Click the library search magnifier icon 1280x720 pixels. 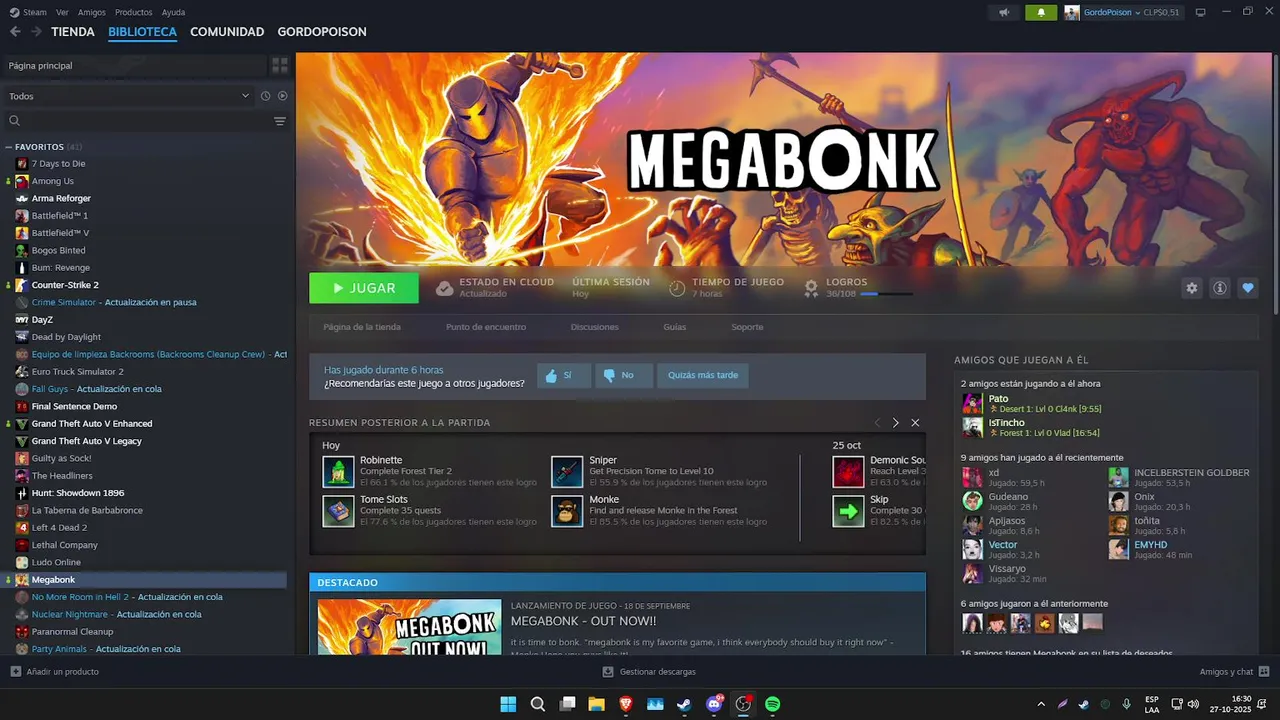(15, 121)
